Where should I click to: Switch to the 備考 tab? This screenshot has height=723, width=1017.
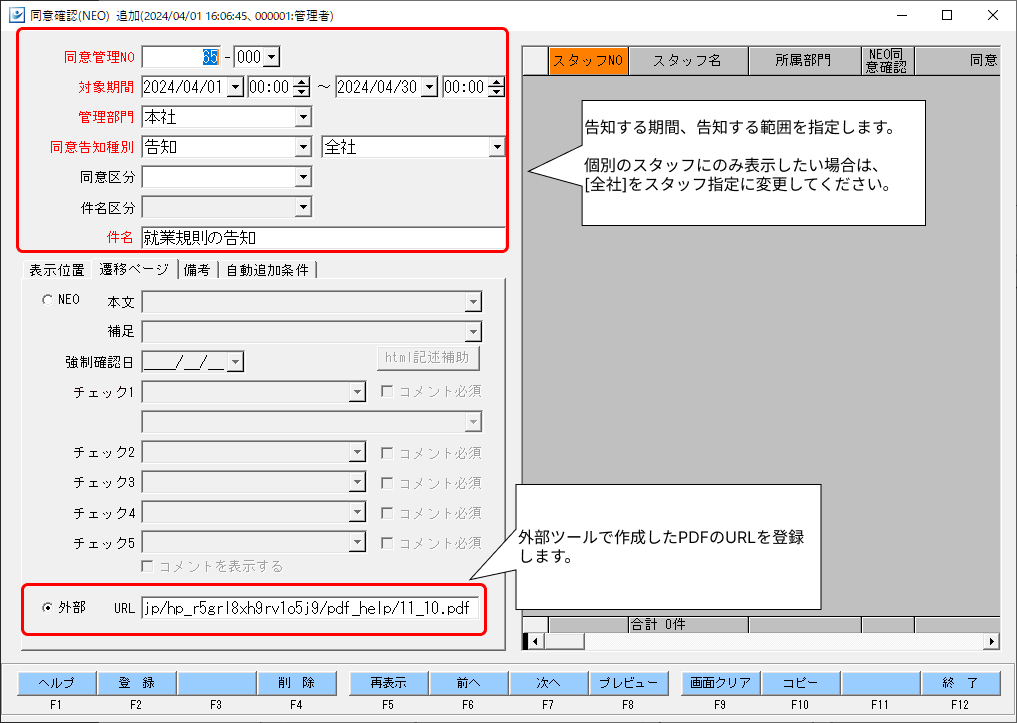(197, 270)
